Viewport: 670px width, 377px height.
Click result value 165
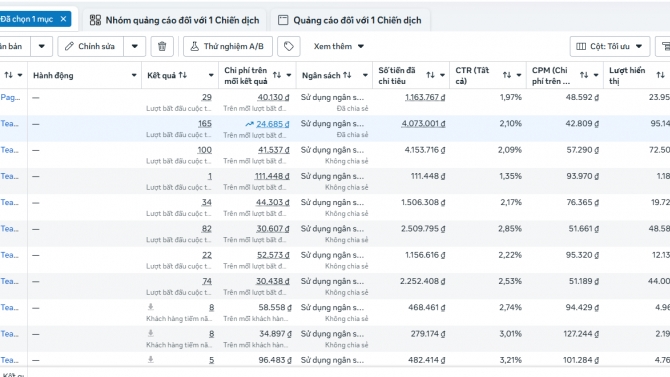[205, 124]
